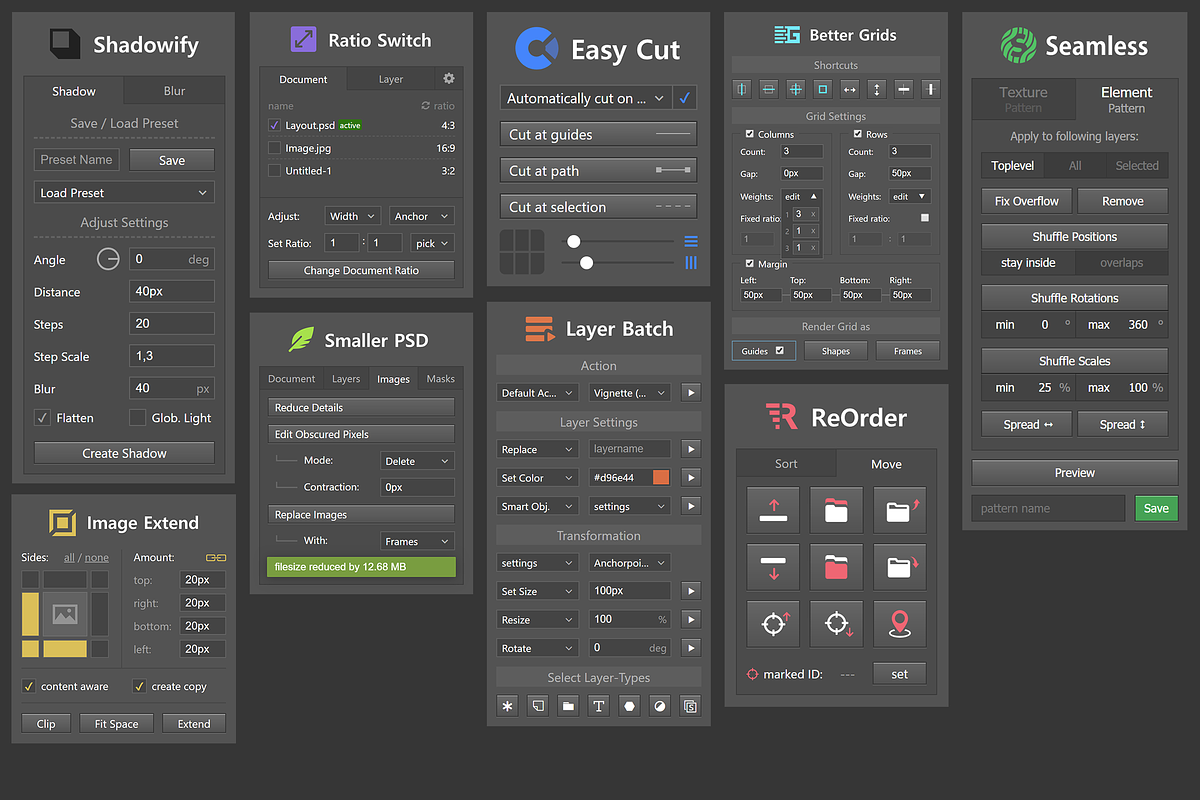Viewport: 1200px width, 800px height.
Task: Click the pattern name field in Seamless
Action: 1048,508
